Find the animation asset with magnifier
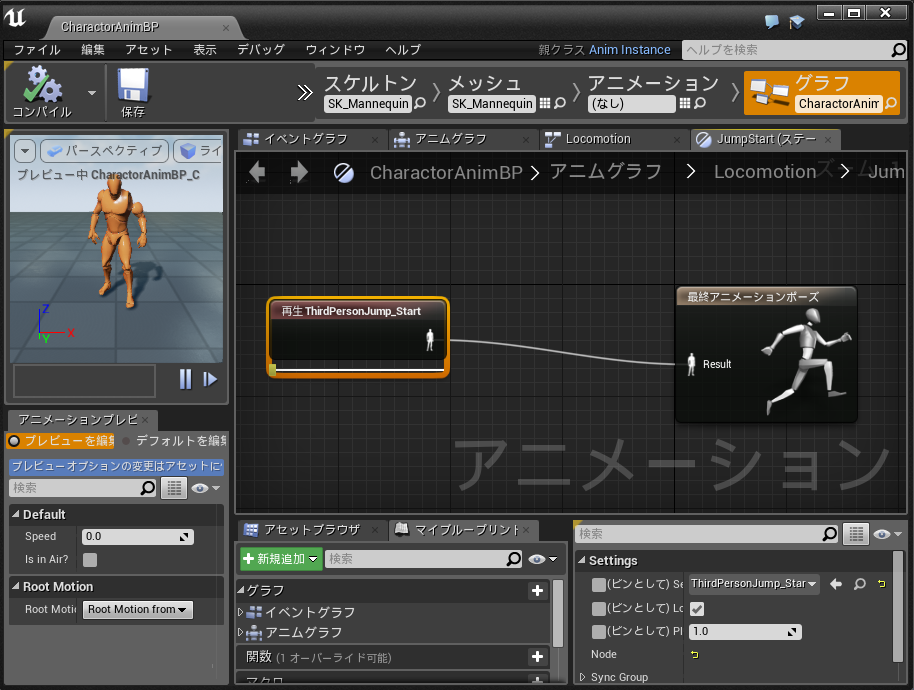914x690 pixels. (x=700, y=103)
